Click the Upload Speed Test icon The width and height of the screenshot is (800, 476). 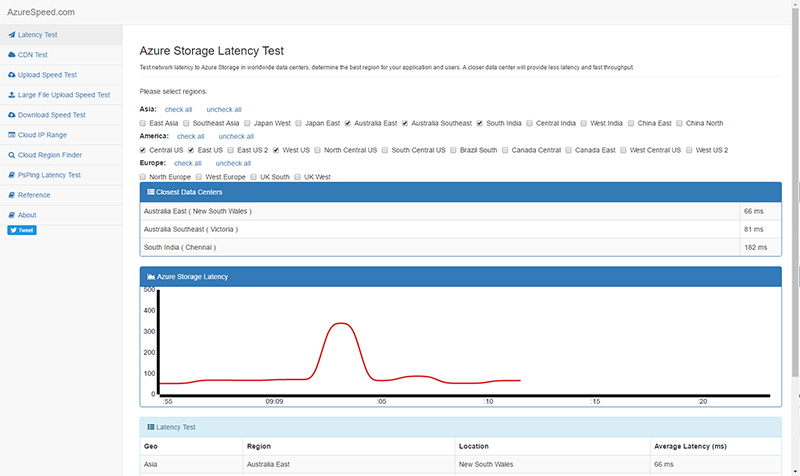[11, 75]
